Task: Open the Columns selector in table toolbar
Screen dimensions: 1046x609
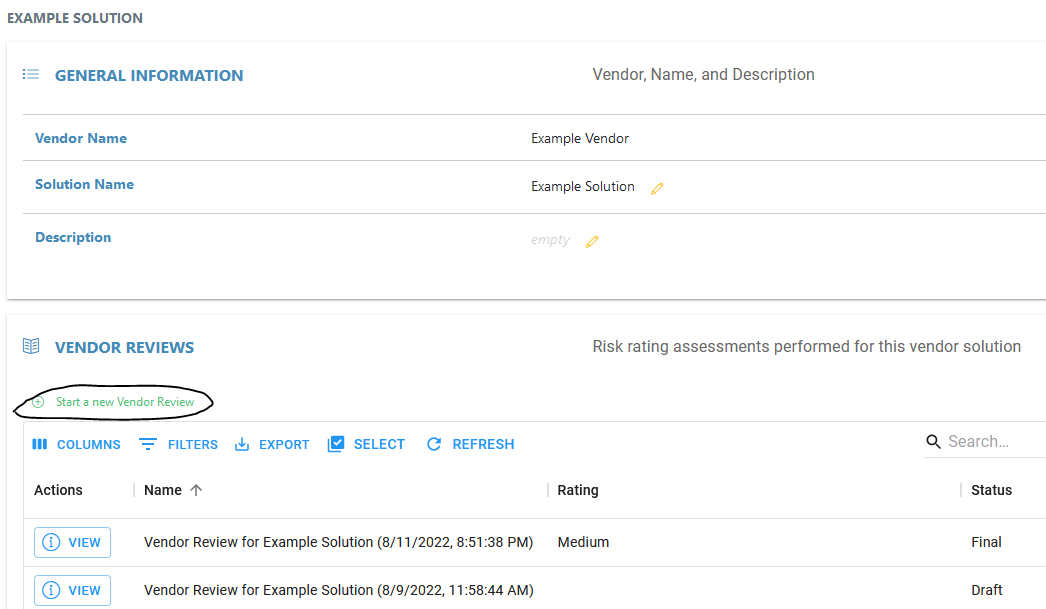Action: [x=76, y=444]
